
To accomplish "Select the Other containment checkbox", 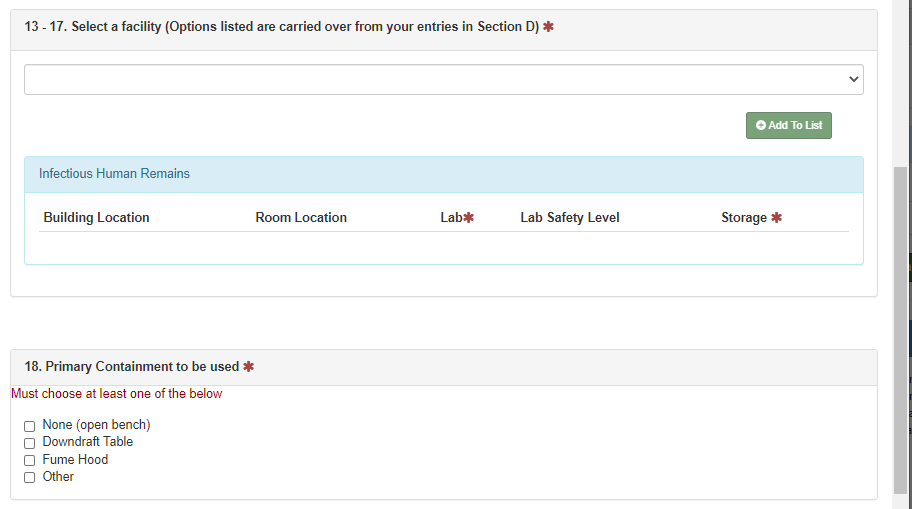I will coord(29,478).
